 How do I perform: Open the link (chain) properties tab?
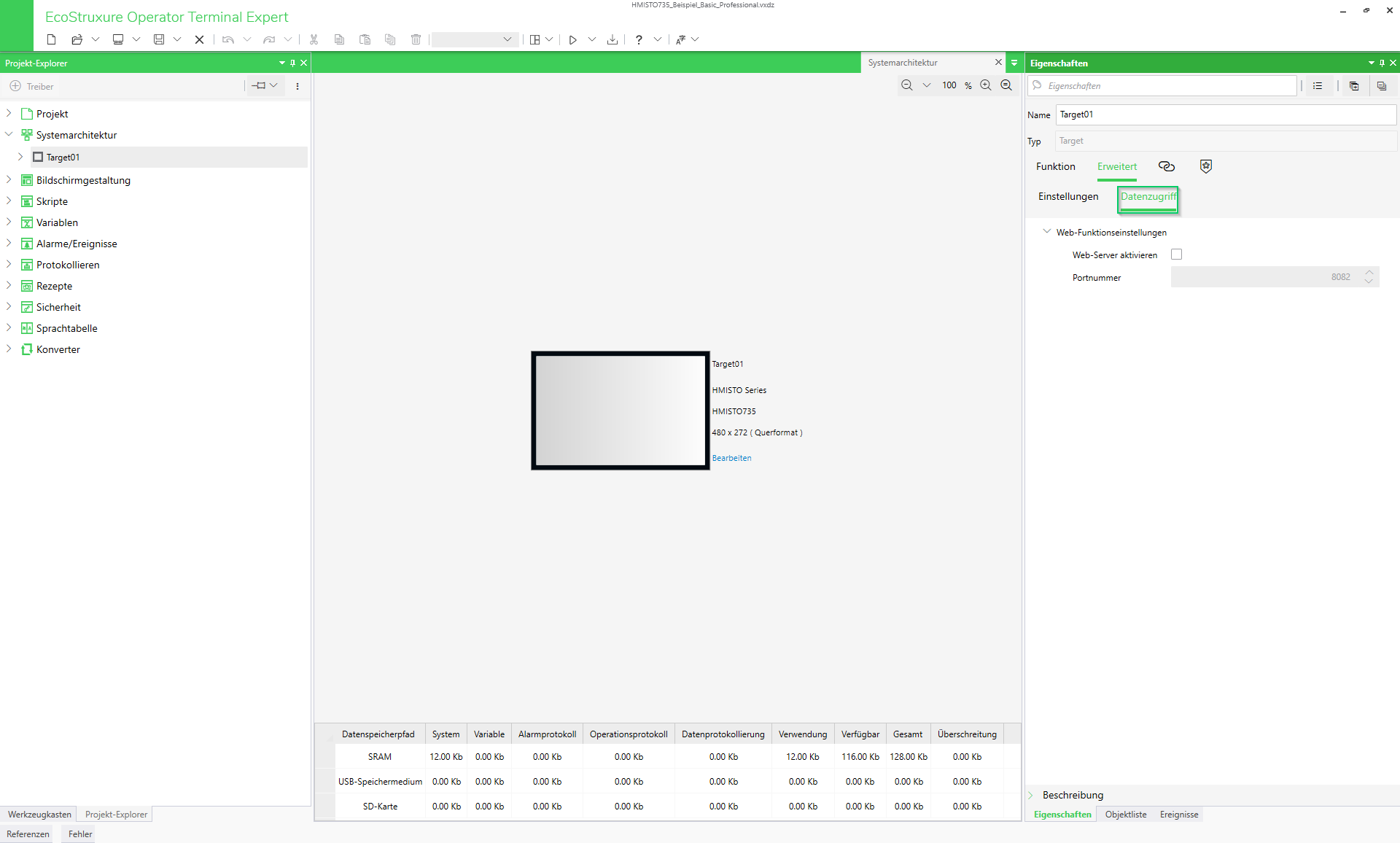tap(1167, 166)
